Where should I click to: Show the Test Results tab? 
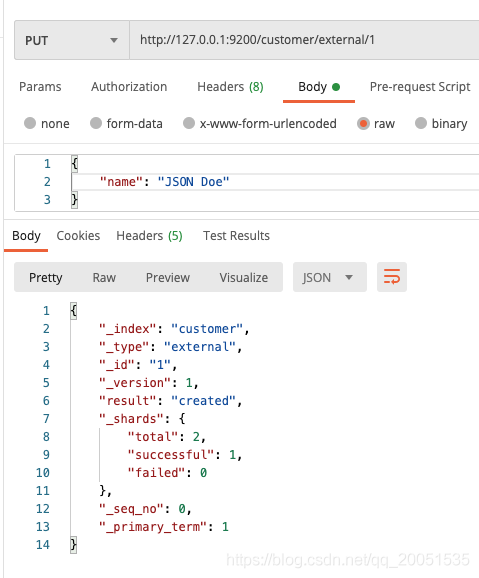click(x=236, y=236)
